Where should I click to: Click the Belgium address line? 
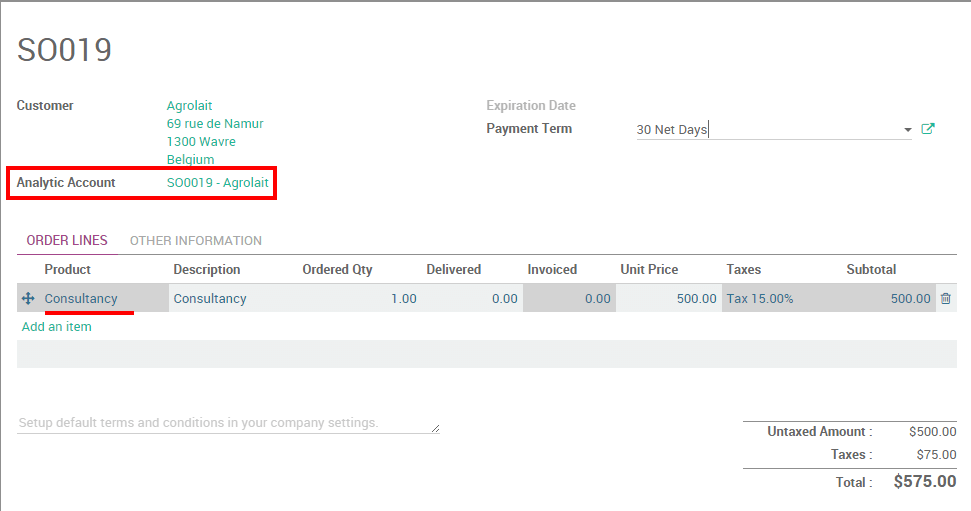click(190, 159)
